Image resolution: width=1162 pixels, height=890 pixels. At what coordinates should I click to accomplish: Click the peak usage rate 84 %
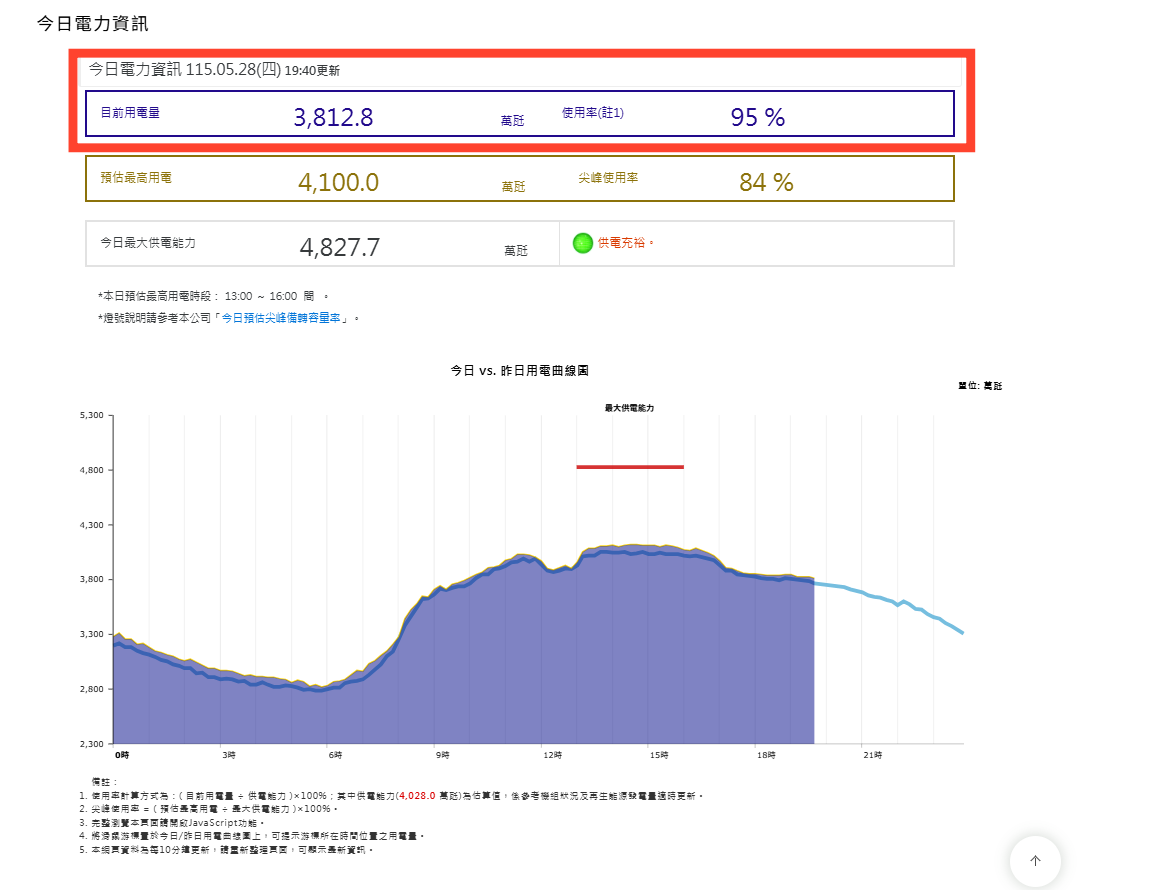[x=766, y=182]
